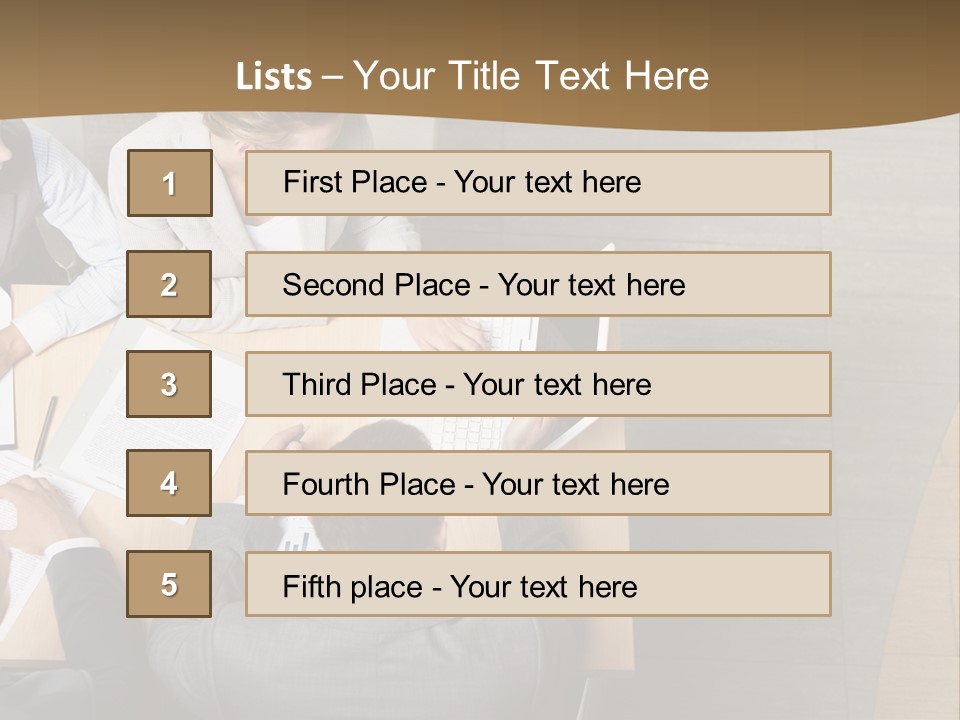Click the number 5 badge

pyautogui.click(x=170, y=584)
